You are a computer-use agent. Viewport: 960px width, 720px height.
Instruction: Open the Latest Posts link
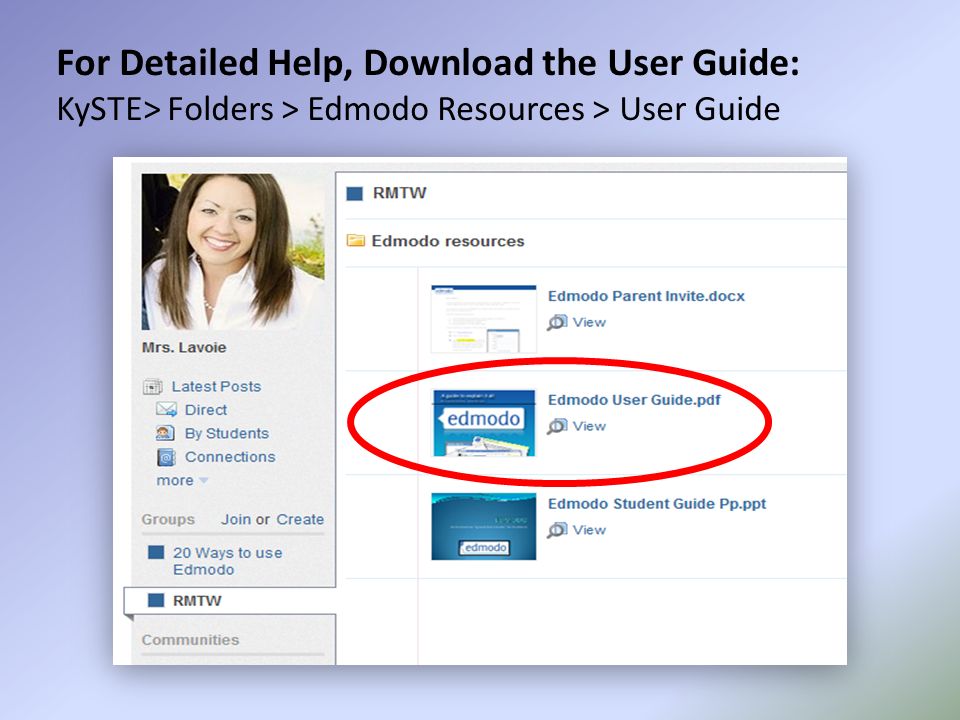click(x=216, y=386)
